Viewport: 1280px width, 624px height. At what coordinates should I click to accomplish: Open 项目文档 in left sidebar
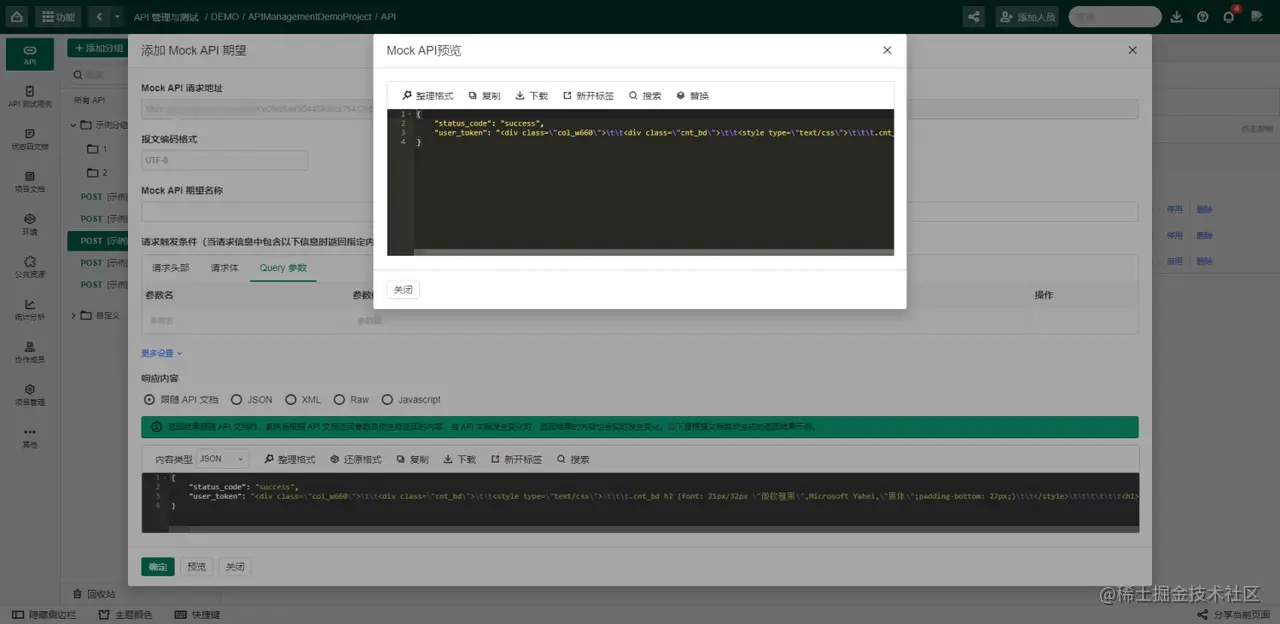tap(30, 181)
